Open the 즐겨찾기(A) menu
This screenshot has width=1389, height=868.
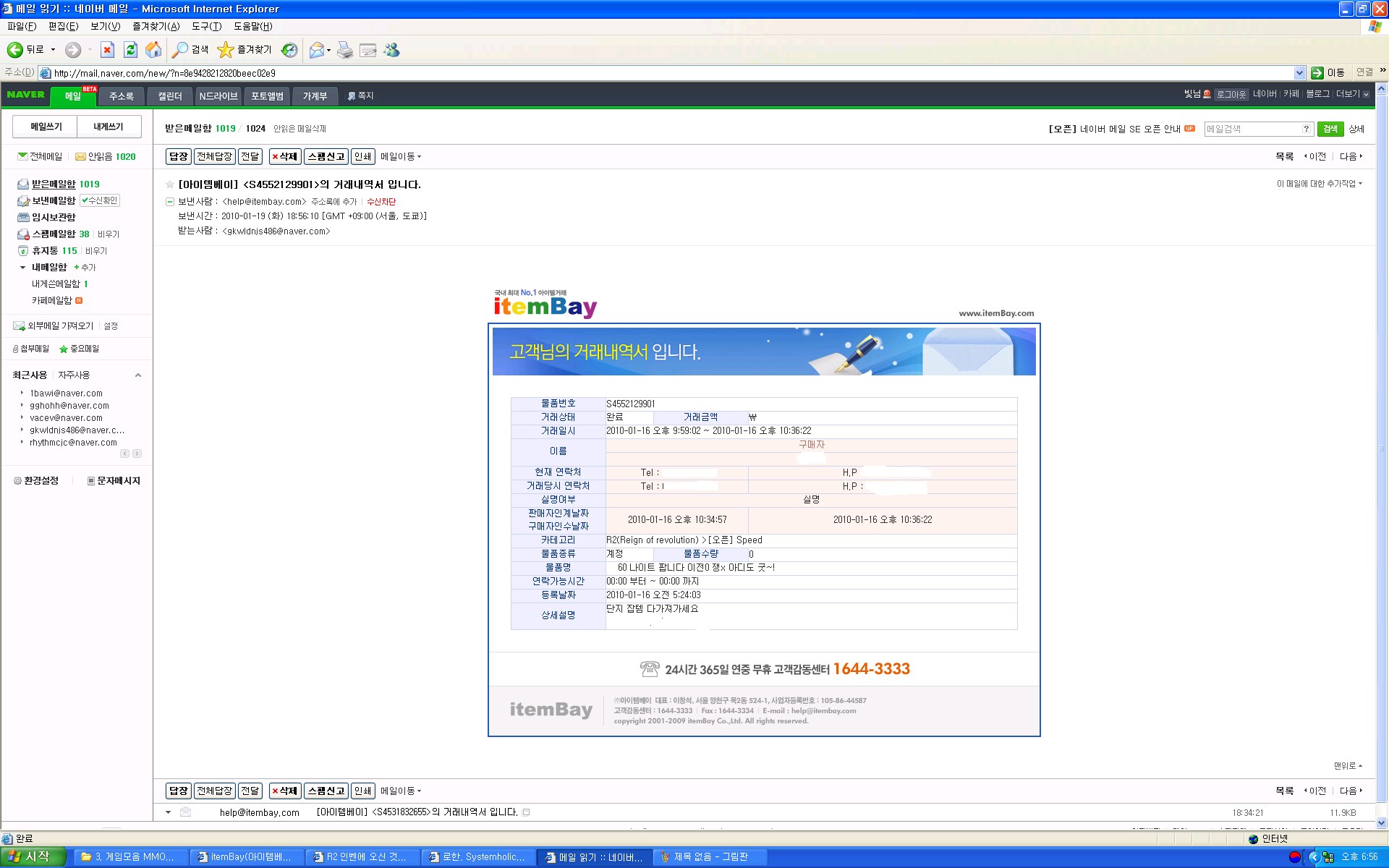156,26
